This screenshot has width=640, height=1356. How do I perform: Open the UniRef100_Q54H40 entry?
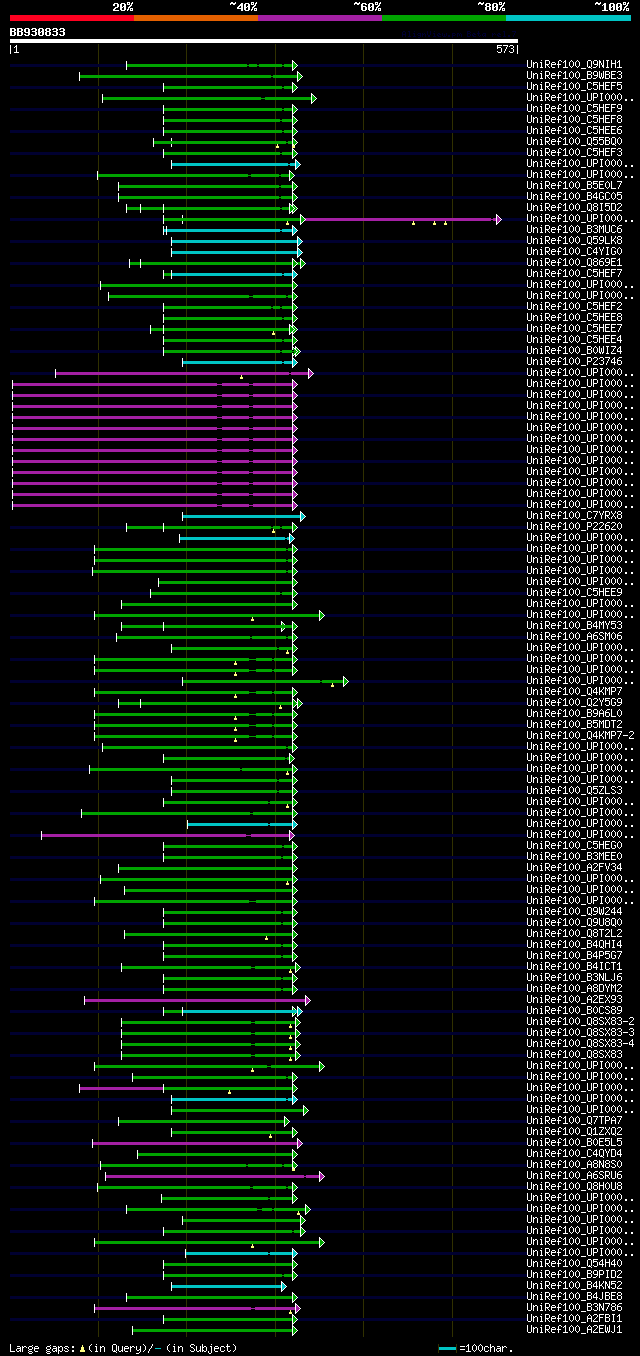click(x=572, y=1264)
